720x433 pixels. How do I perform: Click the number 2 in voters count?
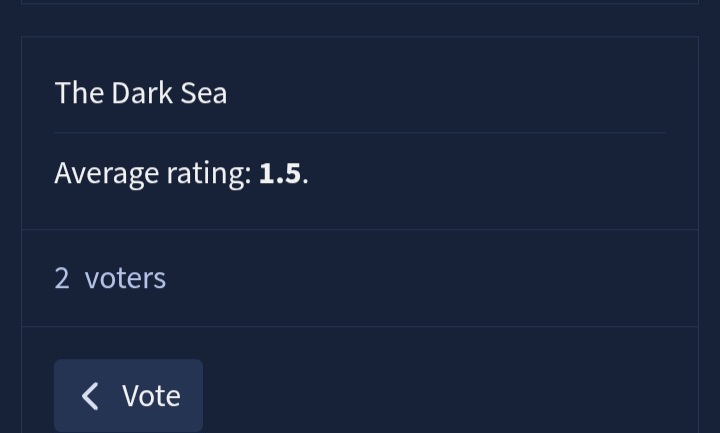[x=62, y=278]
